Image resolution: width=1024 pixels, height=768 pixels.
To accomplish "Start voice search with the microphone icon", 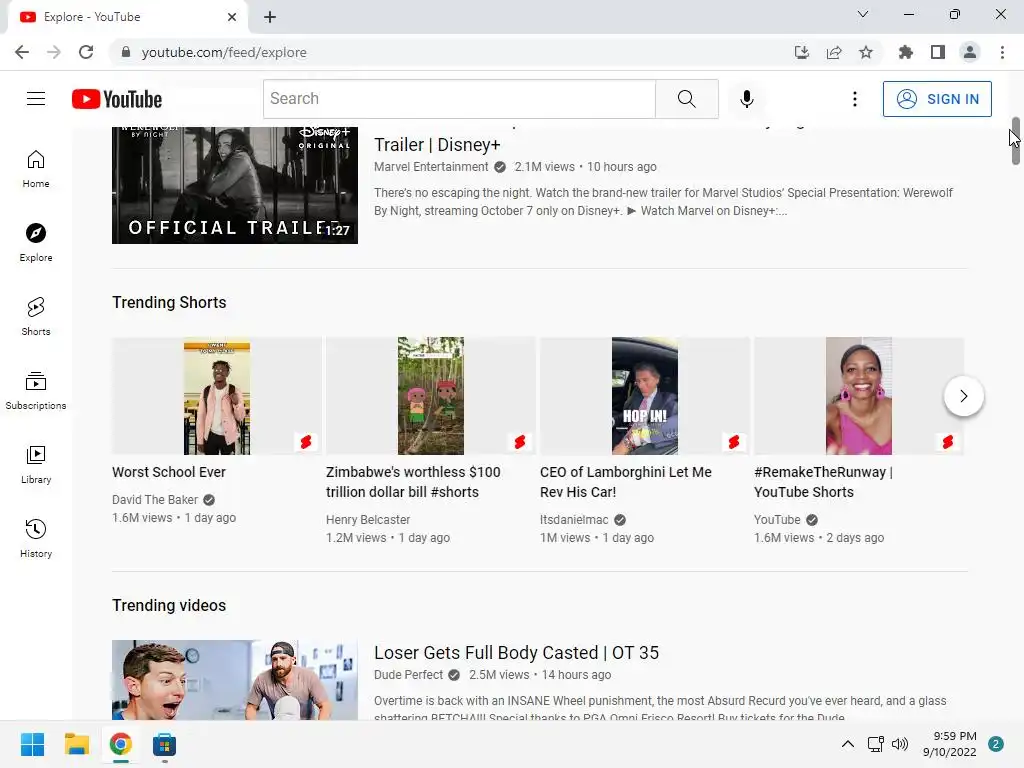I will (746, 99).
